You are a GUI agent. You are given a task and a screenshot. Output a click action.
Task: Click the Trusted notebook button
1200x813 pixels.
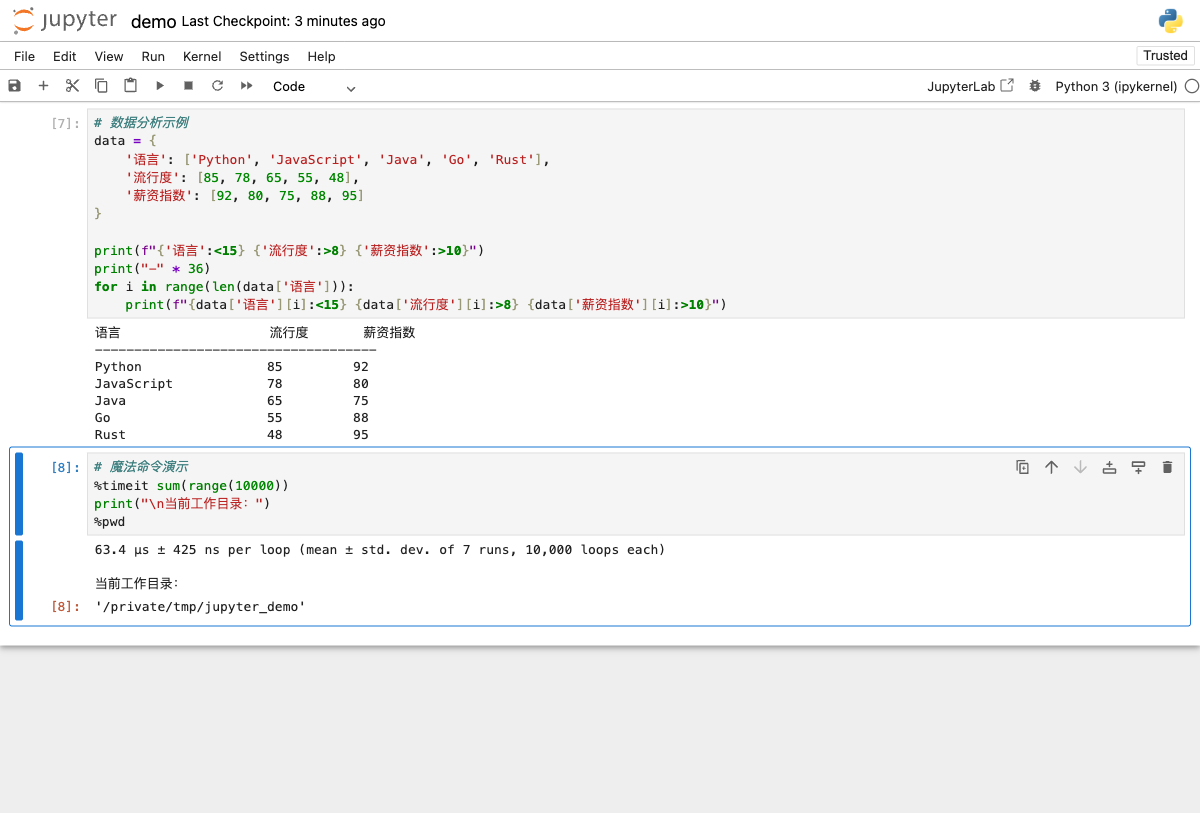tap(1165, 56)
